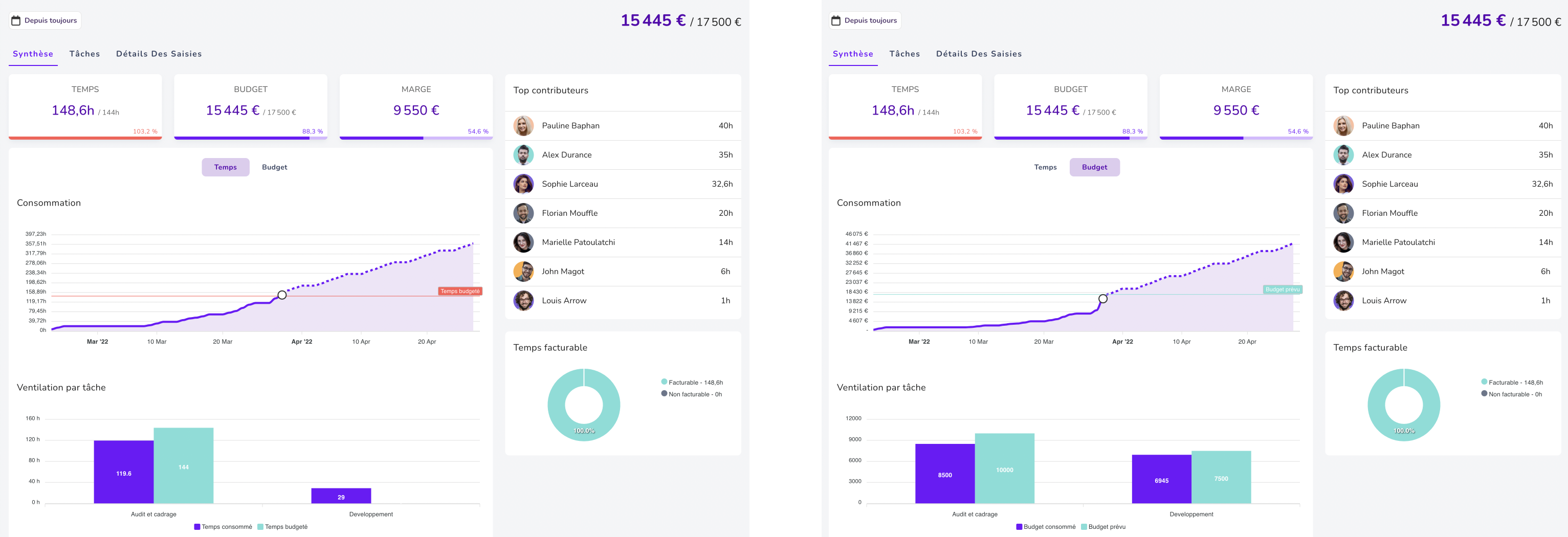This screenshot has width=1568, height=537.
Task: Click the purple 29 bar for Developpement
Action: coord(341,496)
